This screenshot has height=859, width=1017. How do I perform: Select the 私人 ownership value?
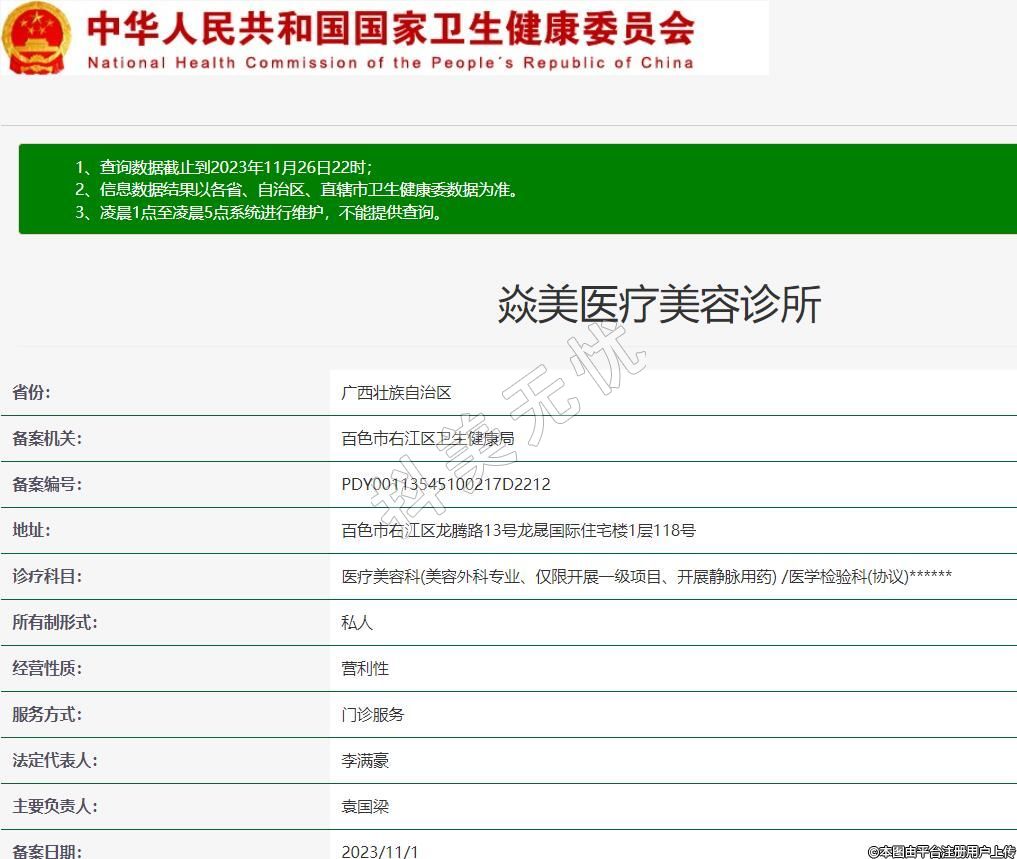click(x=357, y=623)
